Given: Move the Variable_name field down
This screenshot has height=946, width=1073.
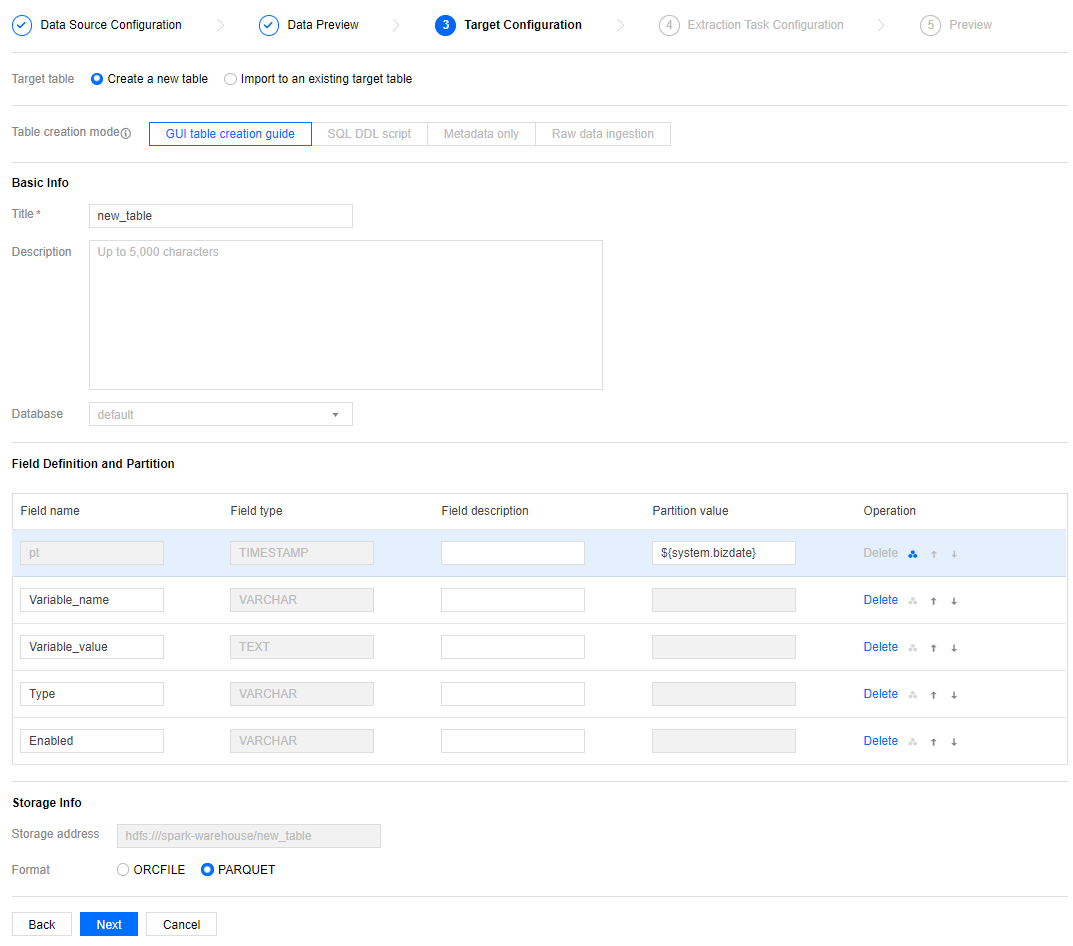Looking at the screenshot, I should point(953,601).
